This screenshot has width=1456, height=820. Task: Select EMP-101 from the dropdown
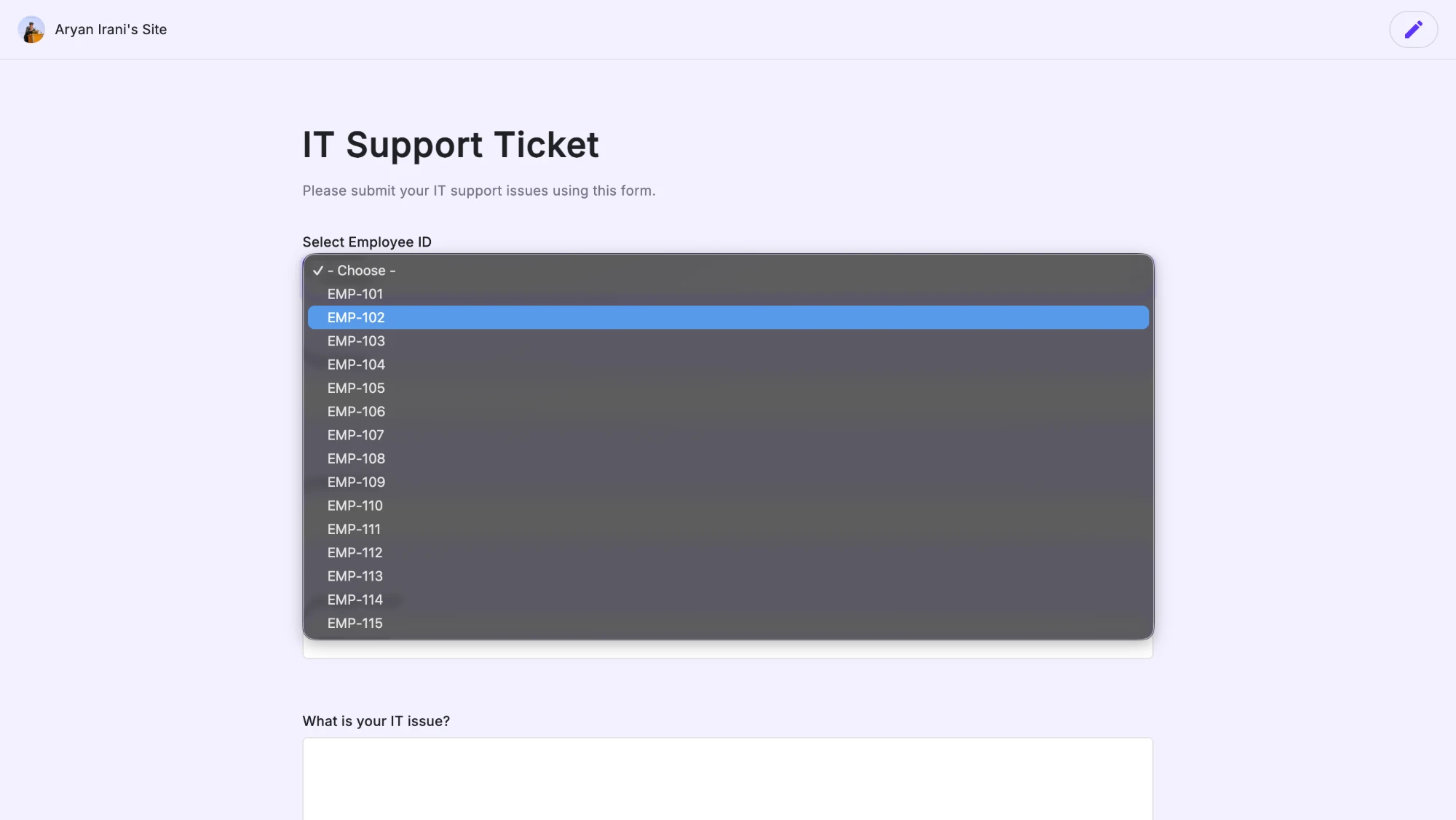[728, 294]
